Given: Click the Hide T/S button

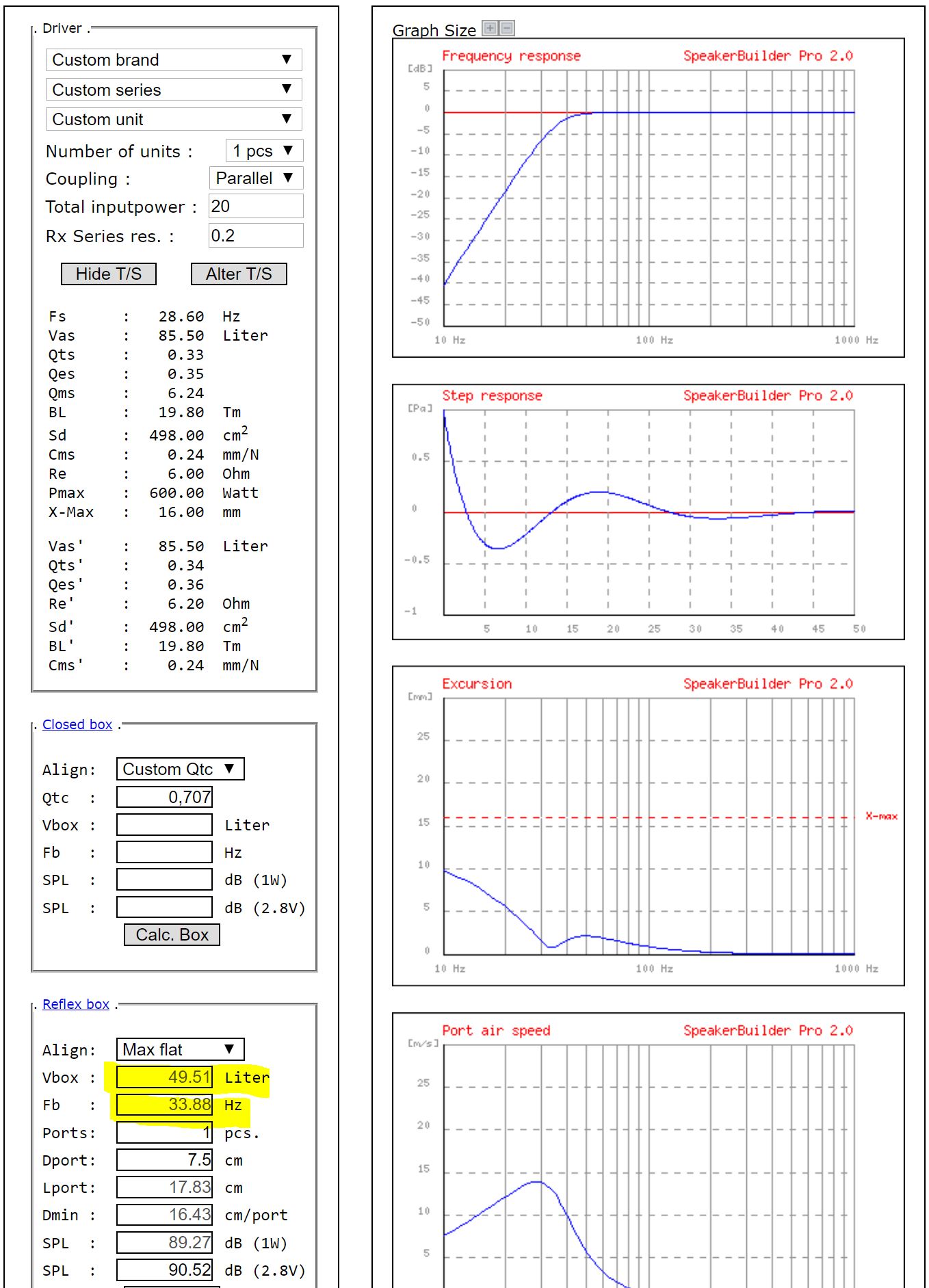Looking at the screenshot, I should [109, 274].
